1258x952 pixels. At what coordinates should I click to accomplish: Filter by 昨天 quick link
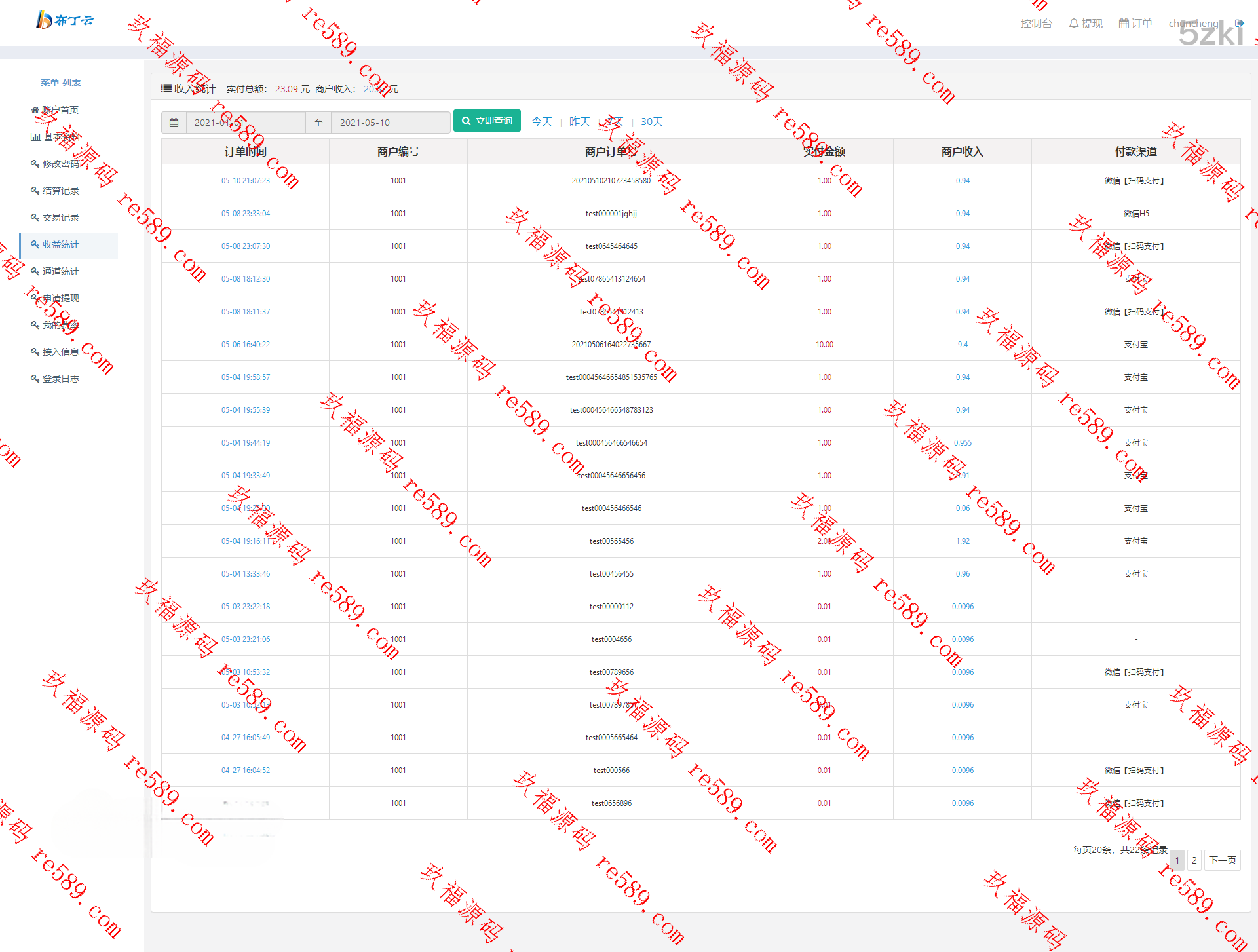[579, 122]
